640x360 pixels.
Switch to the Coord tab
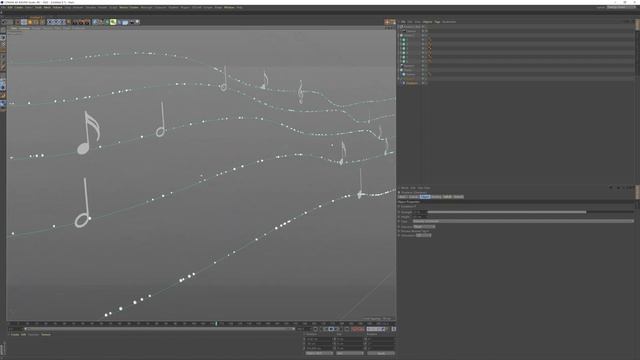click(x=414, y=197)
